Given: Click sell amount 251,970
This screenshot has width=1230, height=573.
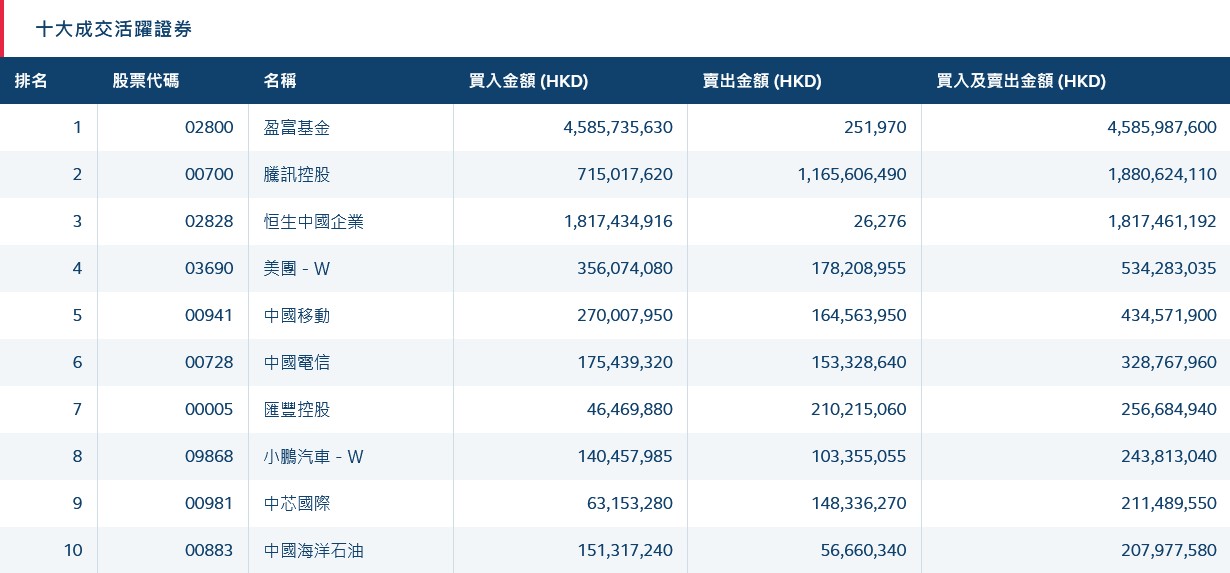Looking at the screenshot, I should coord(875,127).
